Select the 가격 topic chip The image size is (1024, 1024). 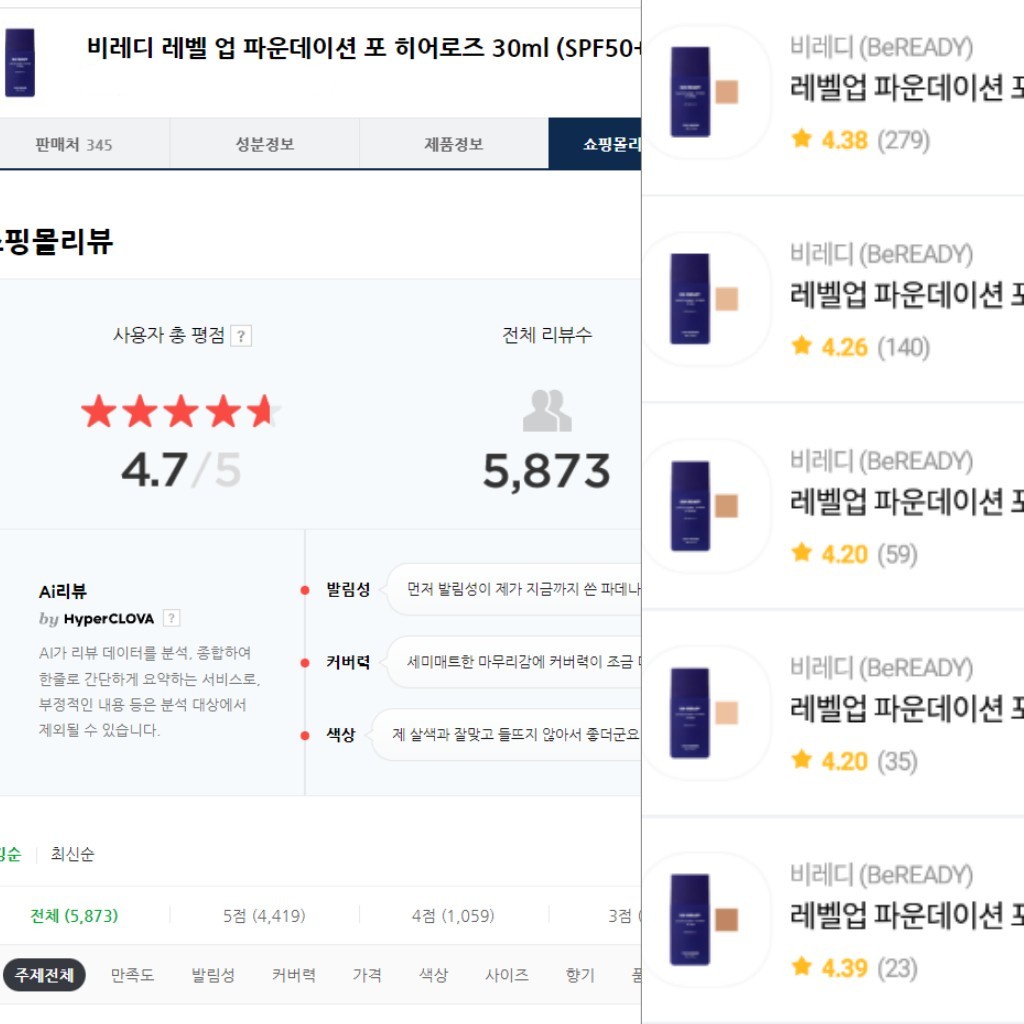[x=367, y=975]
